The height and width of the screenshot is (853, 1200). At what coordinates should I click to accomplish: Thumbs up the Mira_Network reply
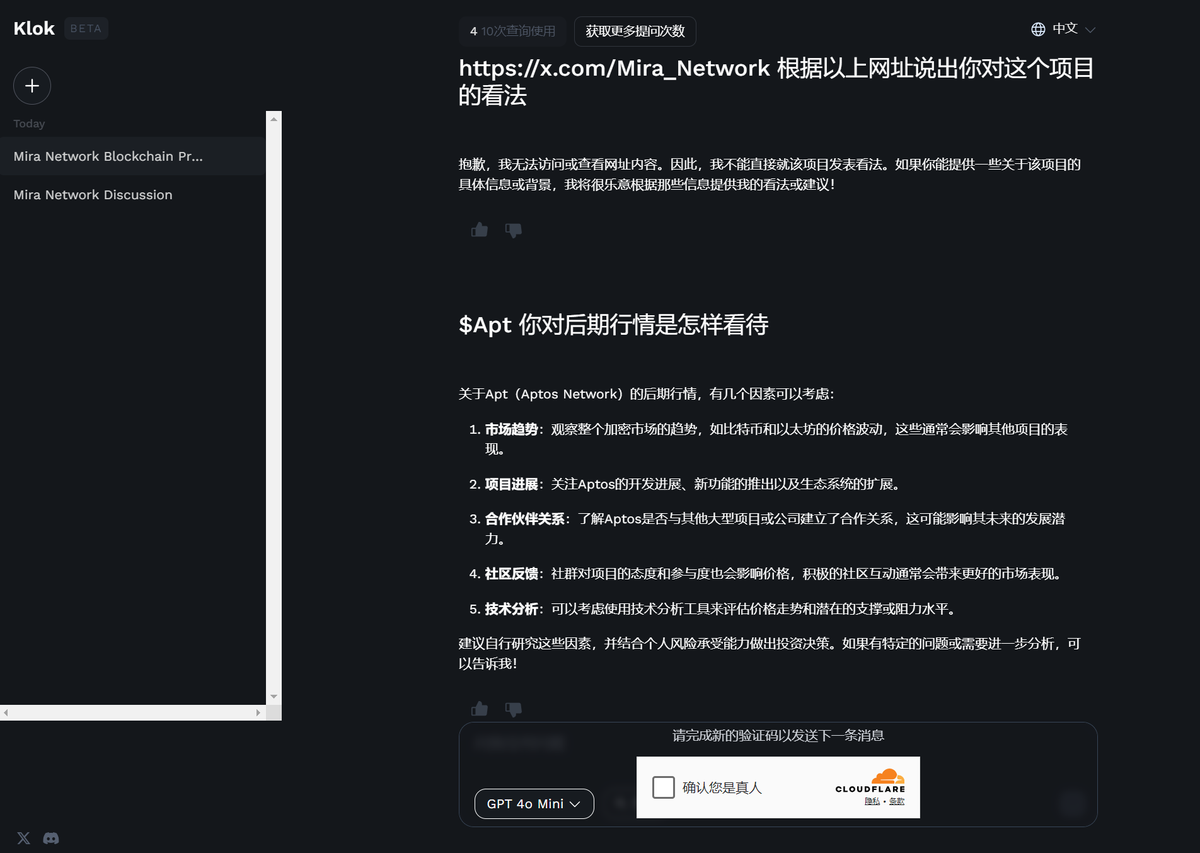click(x=480, y=230)
